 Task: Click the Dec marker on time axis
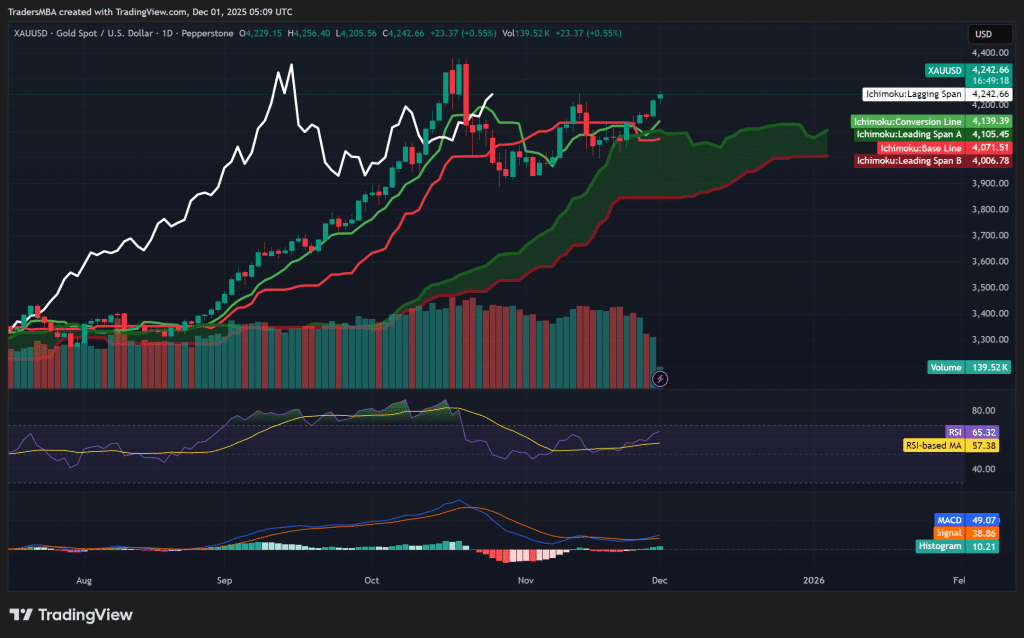click(659, 579)
